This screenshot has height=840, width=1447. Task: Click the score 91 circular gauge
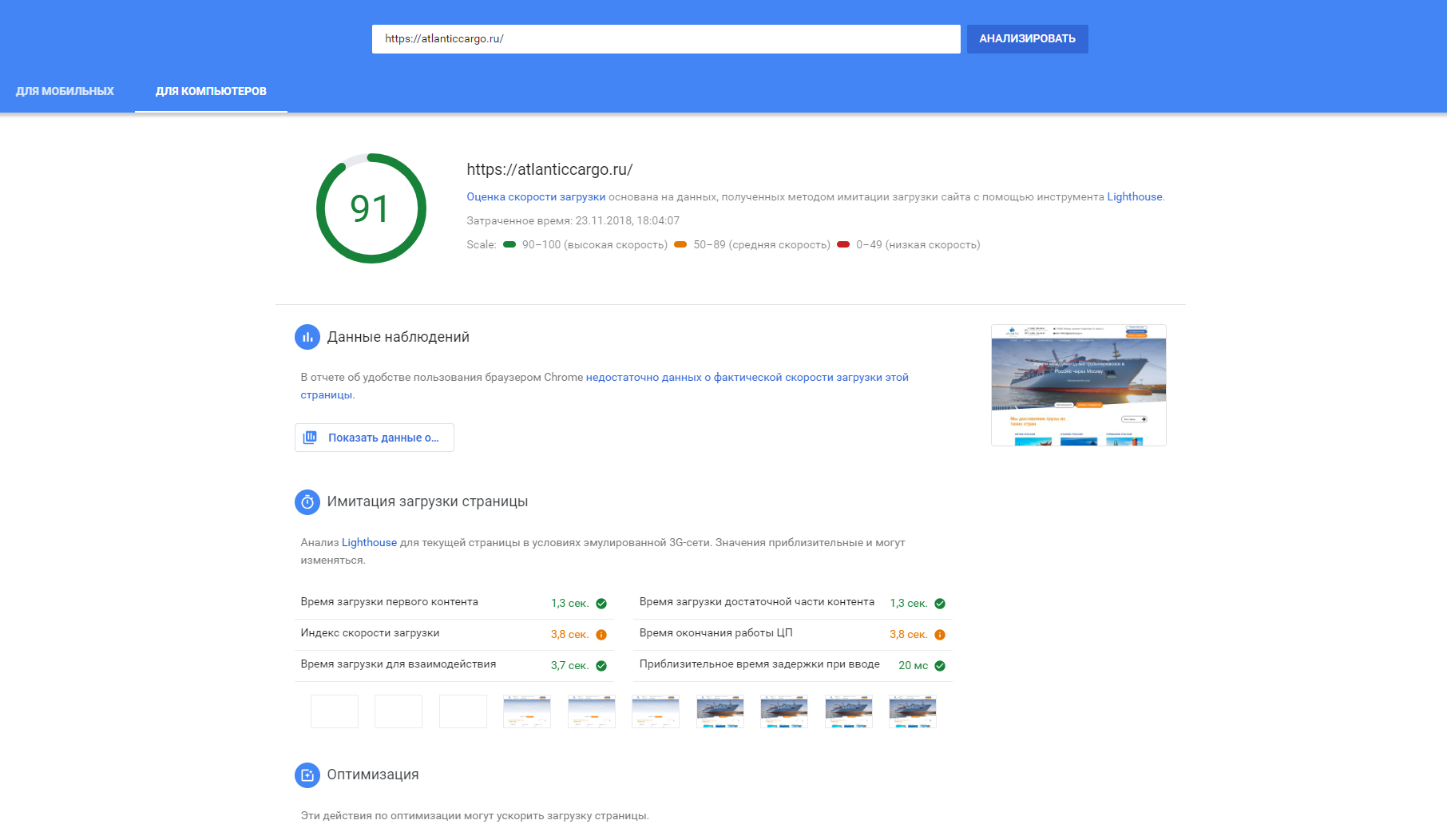pos(371,208)
